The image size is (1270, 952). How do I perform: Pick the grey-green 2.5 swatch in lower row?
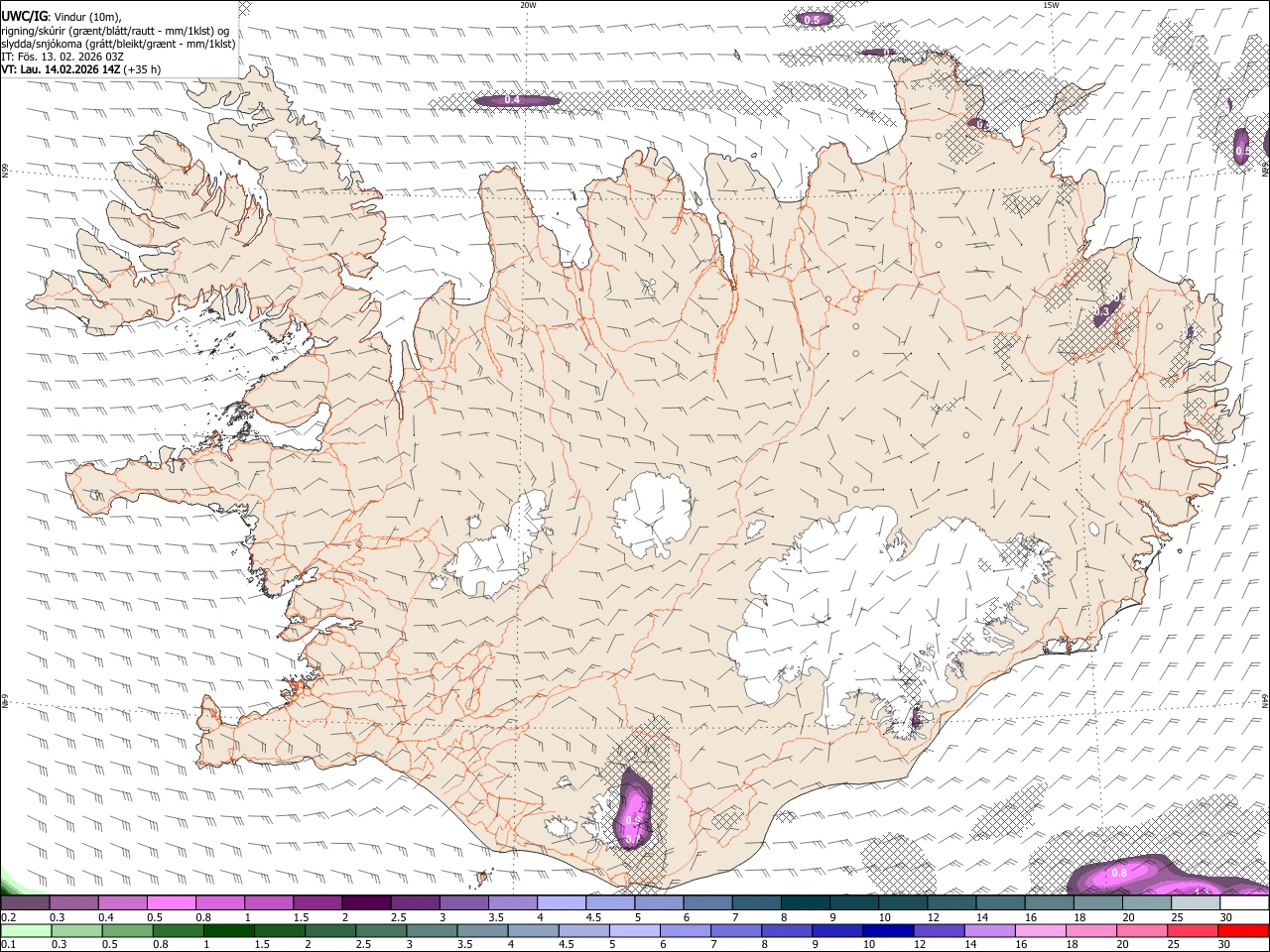pos(381,930)
